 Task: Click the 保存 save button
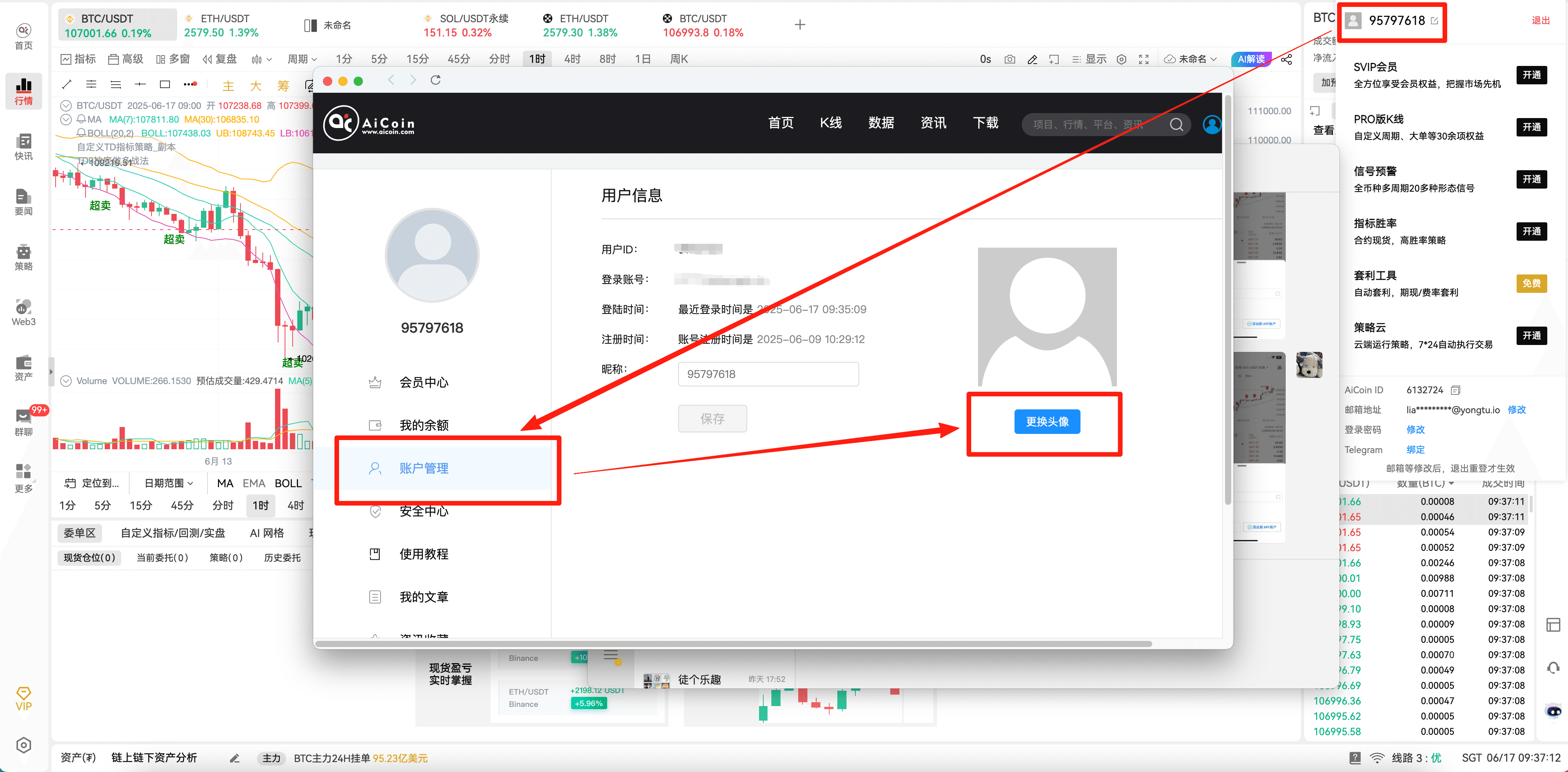click(x=712, y=419)
